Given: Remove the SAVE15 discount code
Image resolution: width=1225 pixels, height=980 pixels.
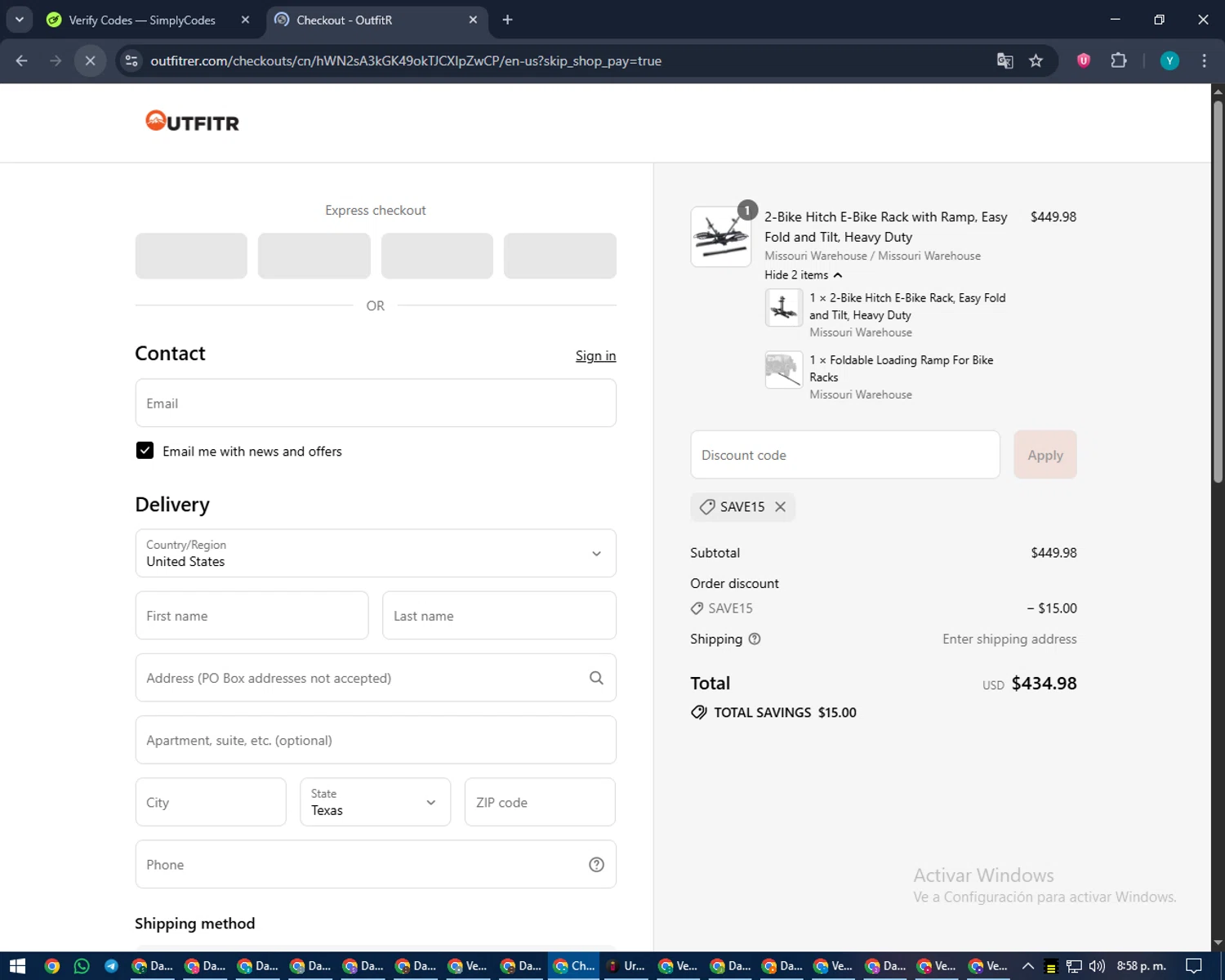Looking at the screenshot, I should (x=781, y=506).
